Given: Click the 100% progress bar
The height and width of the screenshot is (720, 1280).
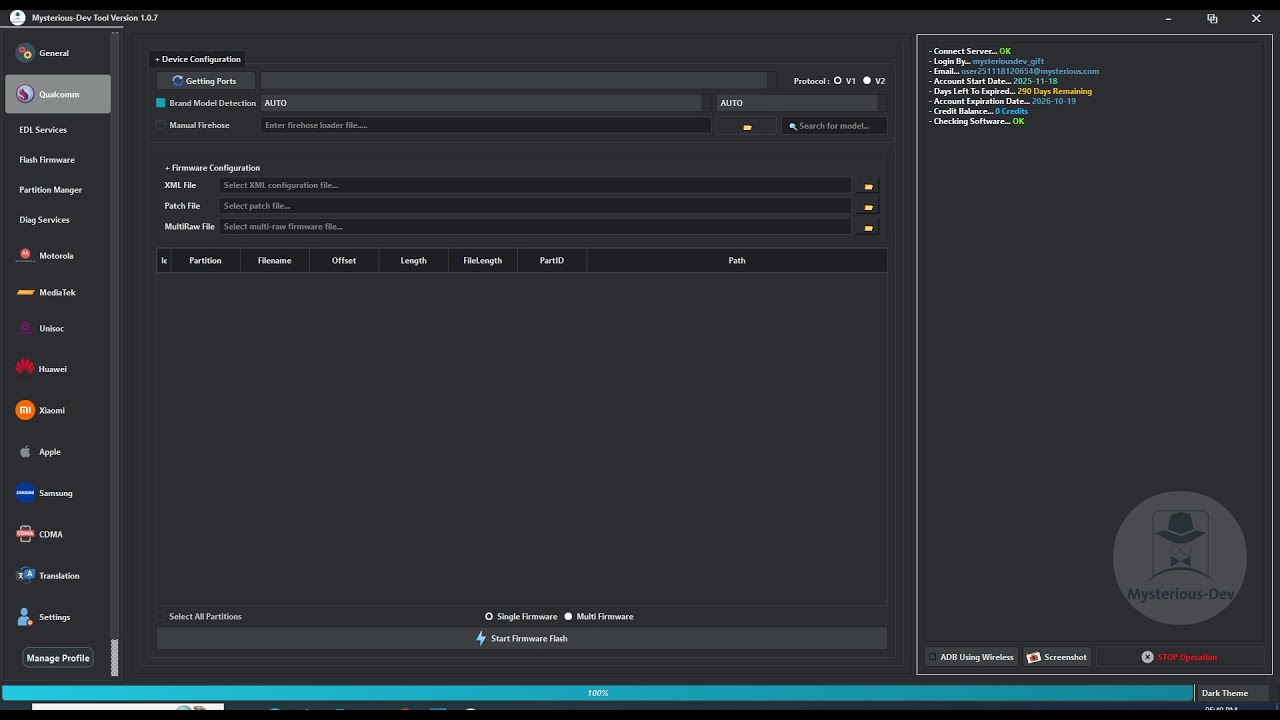Looking at the screenshot, I should click(598, 693).
